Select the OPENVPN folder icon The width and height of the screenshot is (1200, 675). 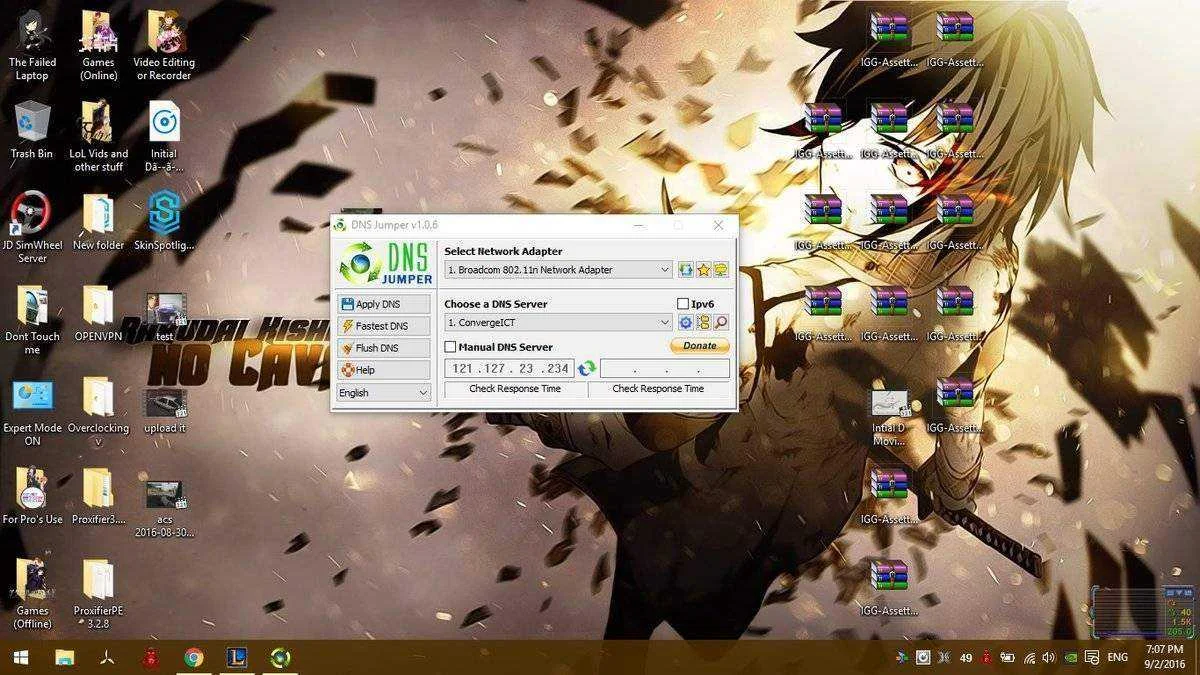coord(98,314)
